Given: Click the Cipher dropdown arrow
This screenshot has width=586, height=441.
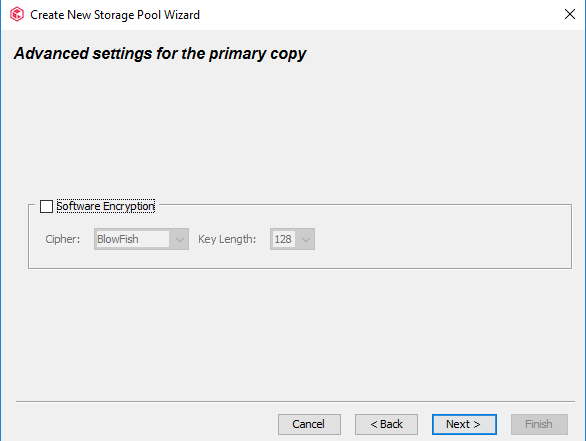Looking at the screenshot, I should pyautogui.click(x=179, y=239).
